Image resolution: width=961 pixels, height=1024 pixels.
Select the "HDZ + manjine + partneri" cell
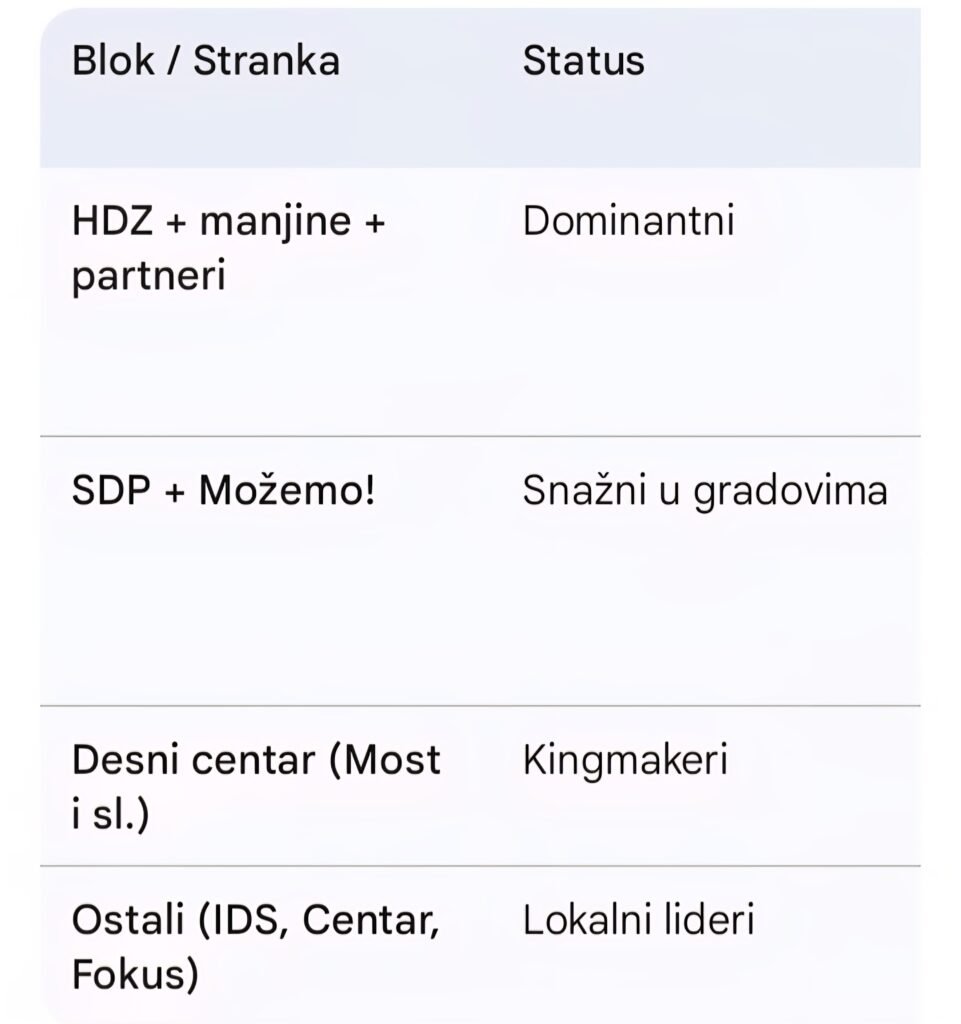pos(228,248)
